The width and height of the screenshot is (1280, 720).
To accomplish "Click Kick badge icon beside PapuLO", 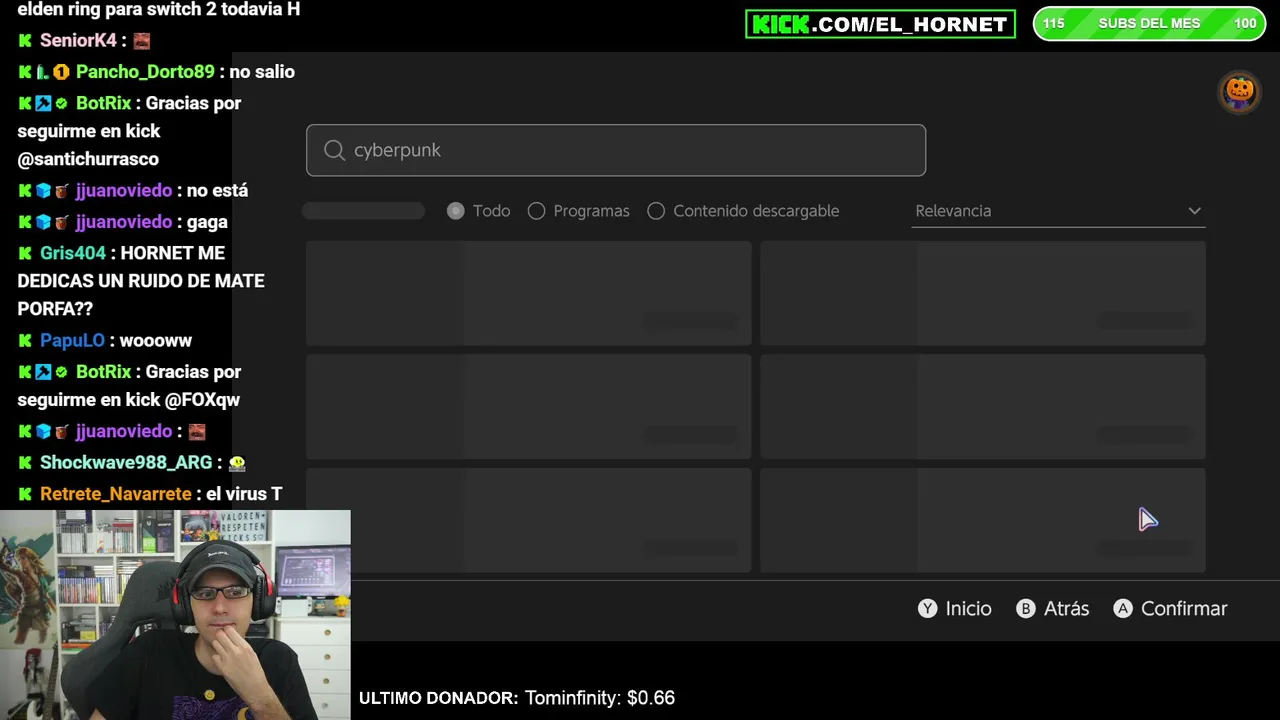I will tap(25, 340).
